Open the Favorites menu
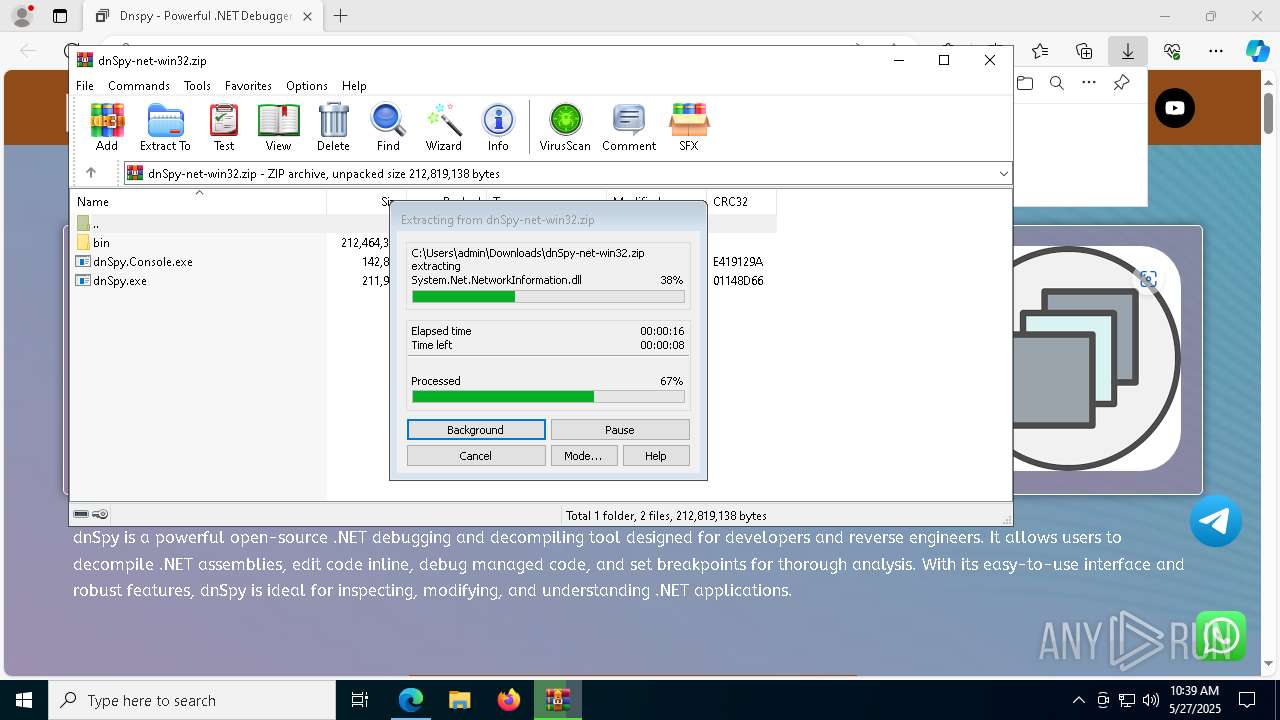This screenshot has height=720, width=1280. [248, 86]
